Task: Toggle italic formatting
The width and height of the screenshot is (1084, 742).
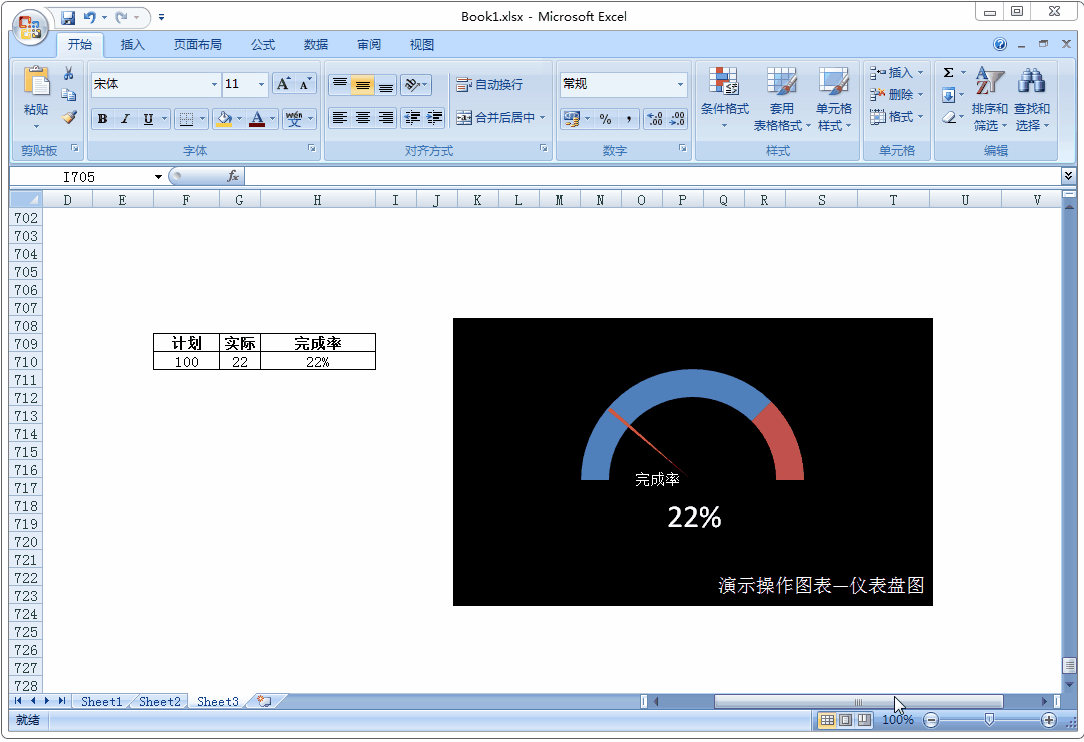Action: coord(125,119)
